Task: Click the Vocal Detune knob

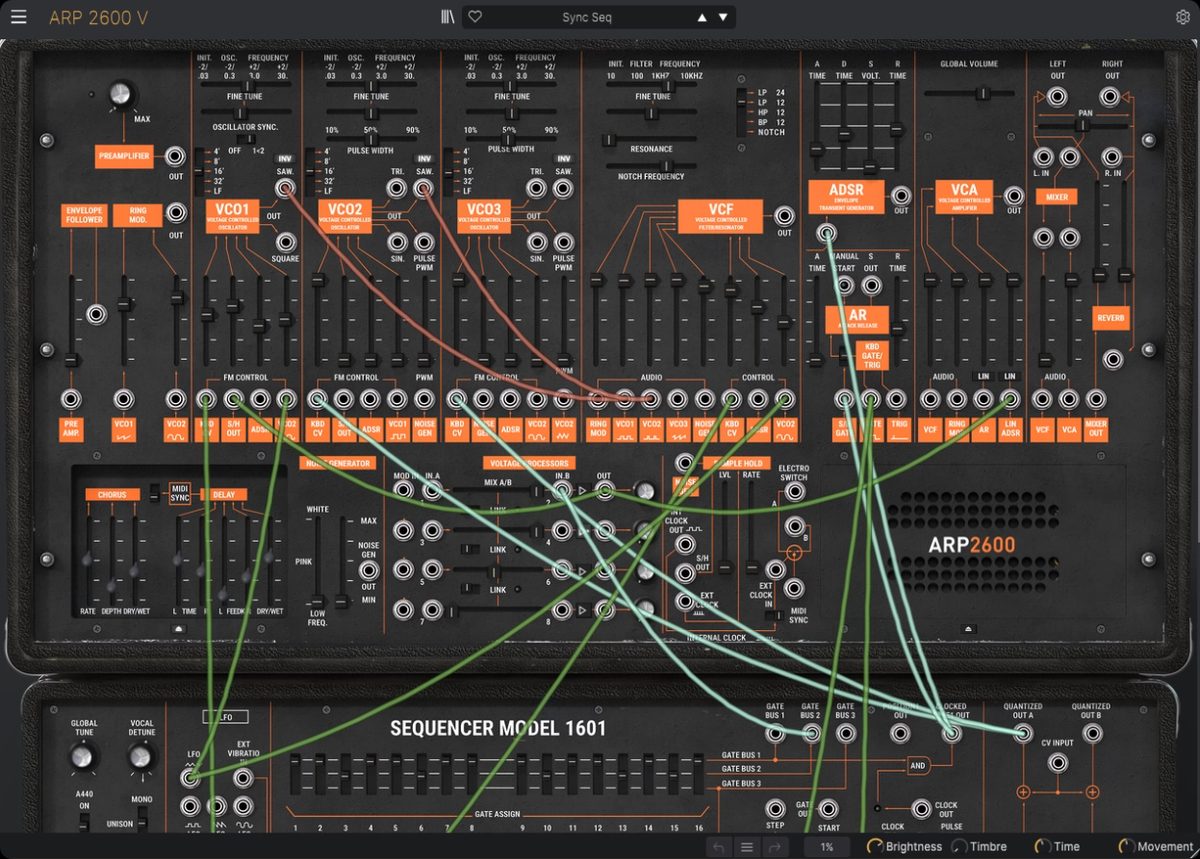Action: click(142, 756)
